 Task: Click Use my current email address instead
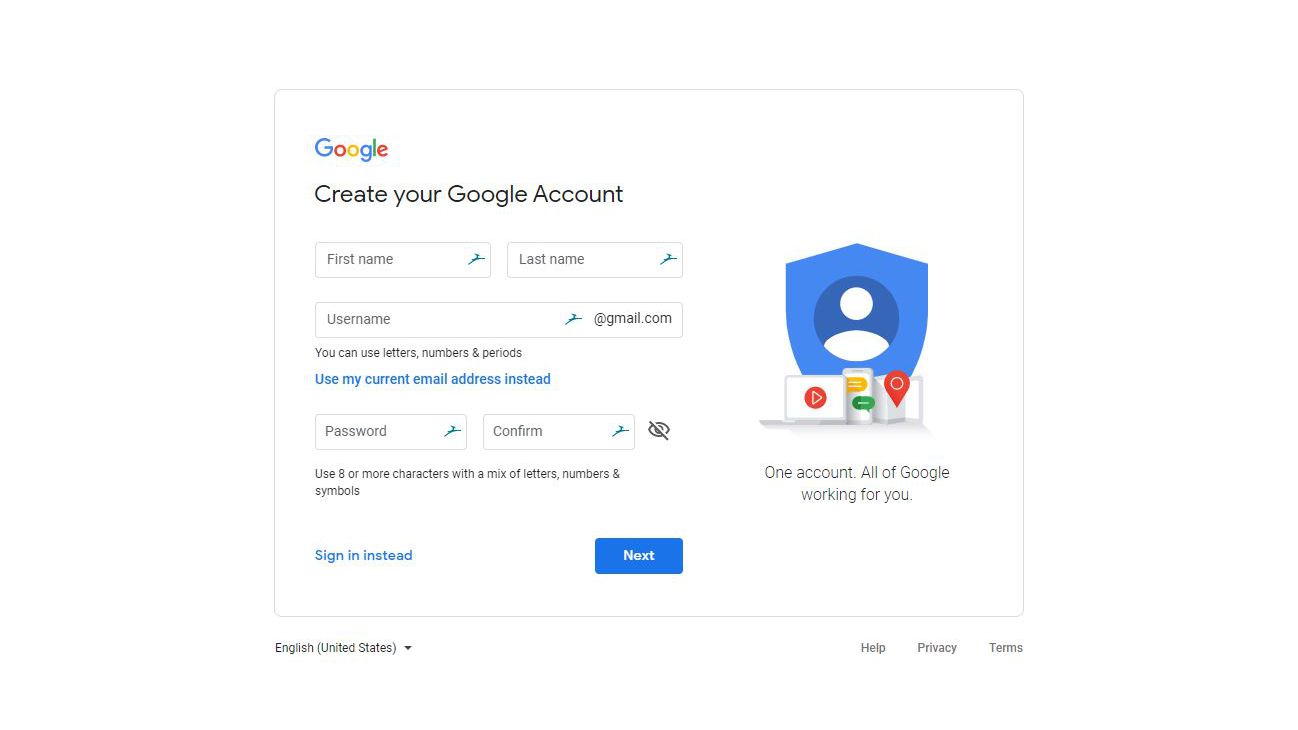(x=432, y=379)
